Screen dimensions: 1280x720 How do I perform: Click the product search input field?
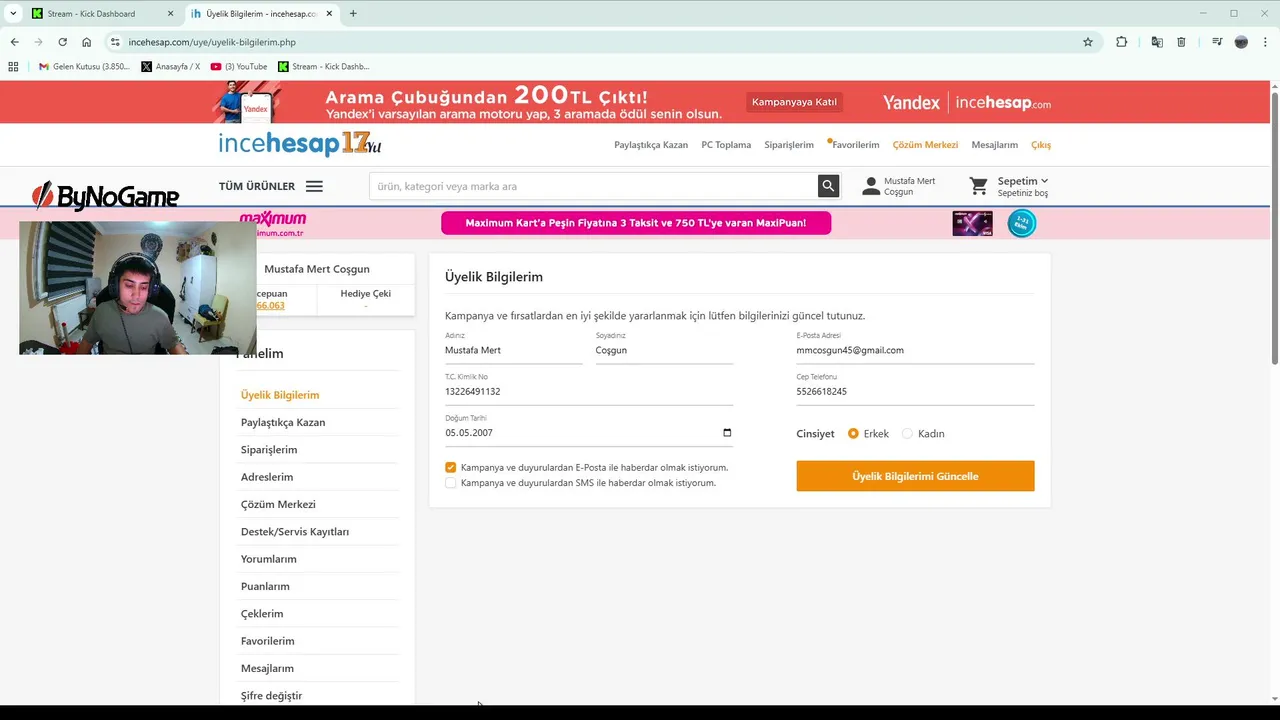coord(593,186)
